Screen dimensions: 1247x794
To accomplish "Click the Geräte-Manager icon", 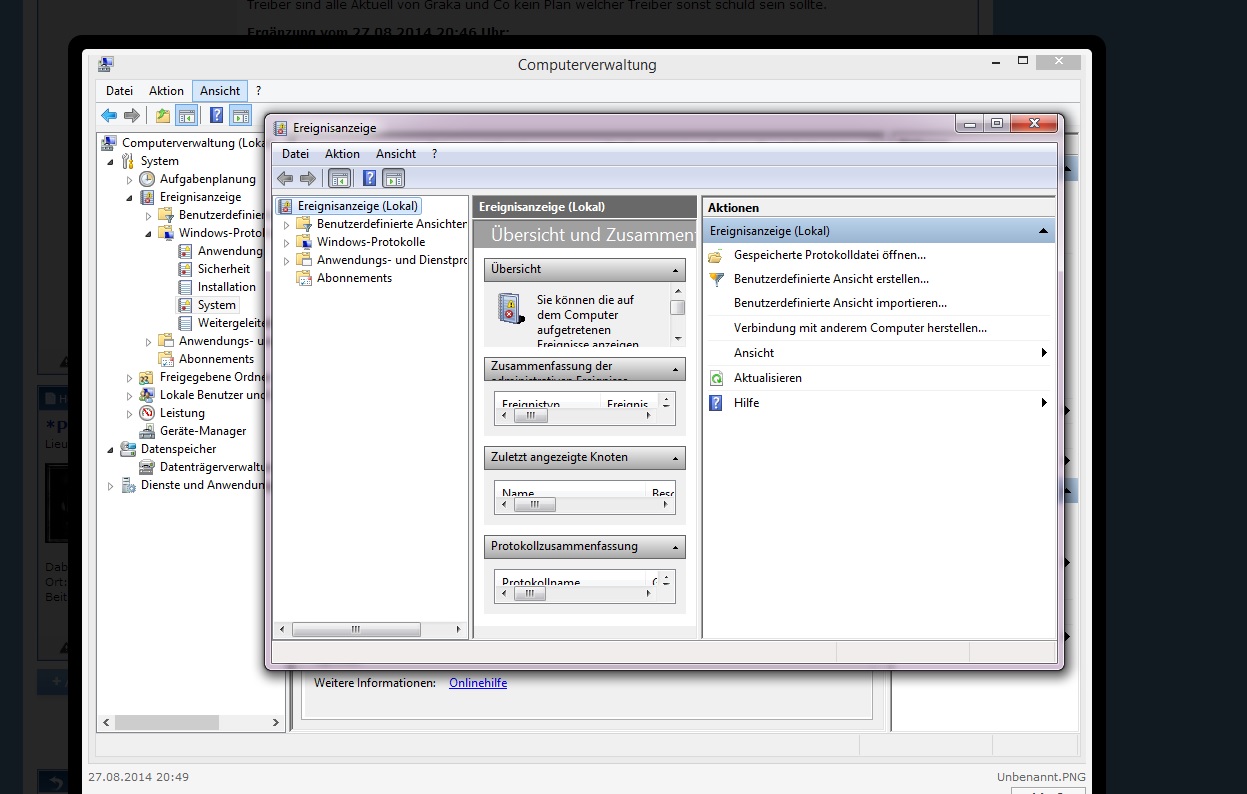I will coord(147,431).
